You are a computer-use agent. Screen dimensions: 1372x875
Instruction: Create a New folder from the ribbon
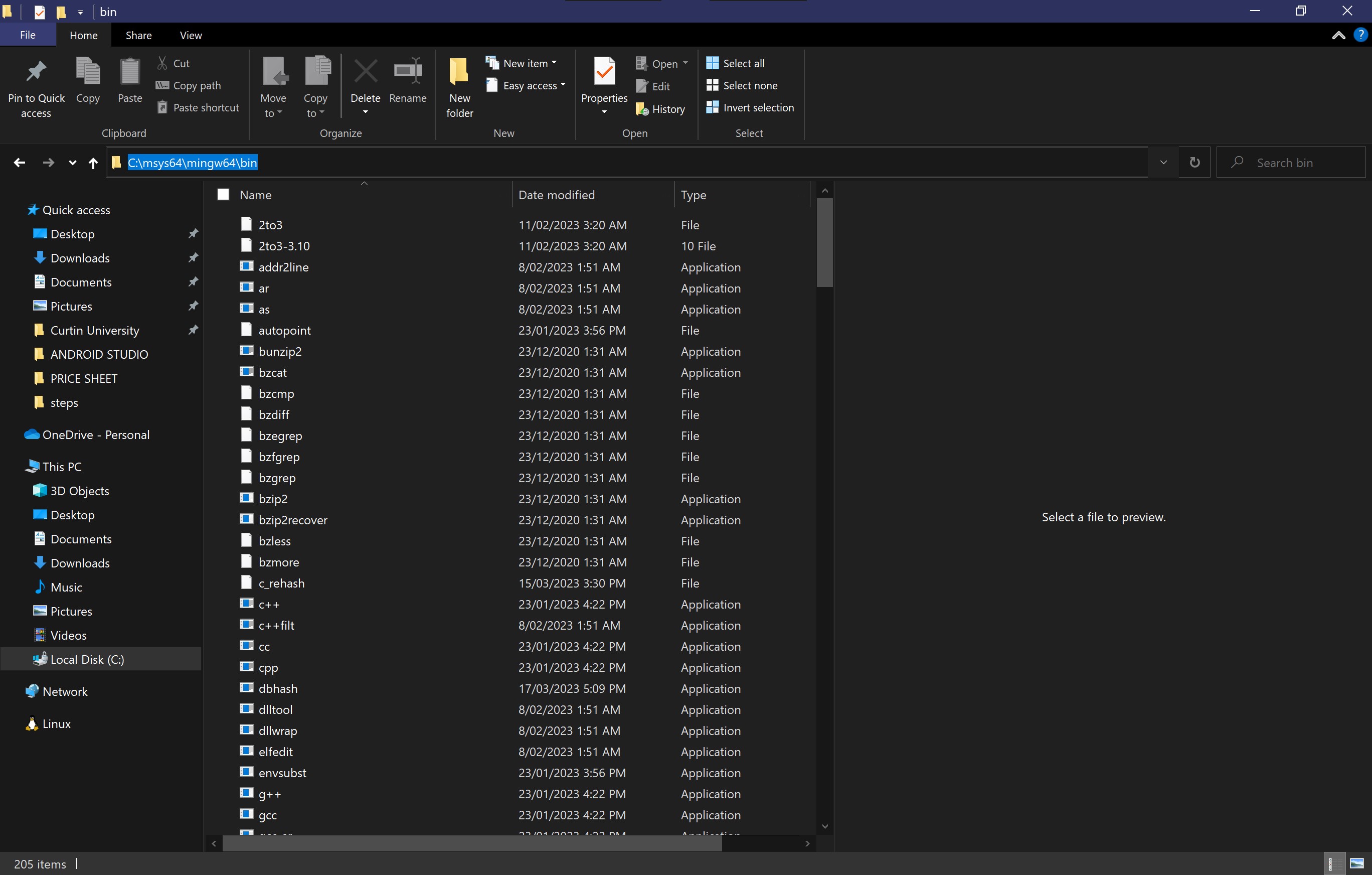click(459, 87)
